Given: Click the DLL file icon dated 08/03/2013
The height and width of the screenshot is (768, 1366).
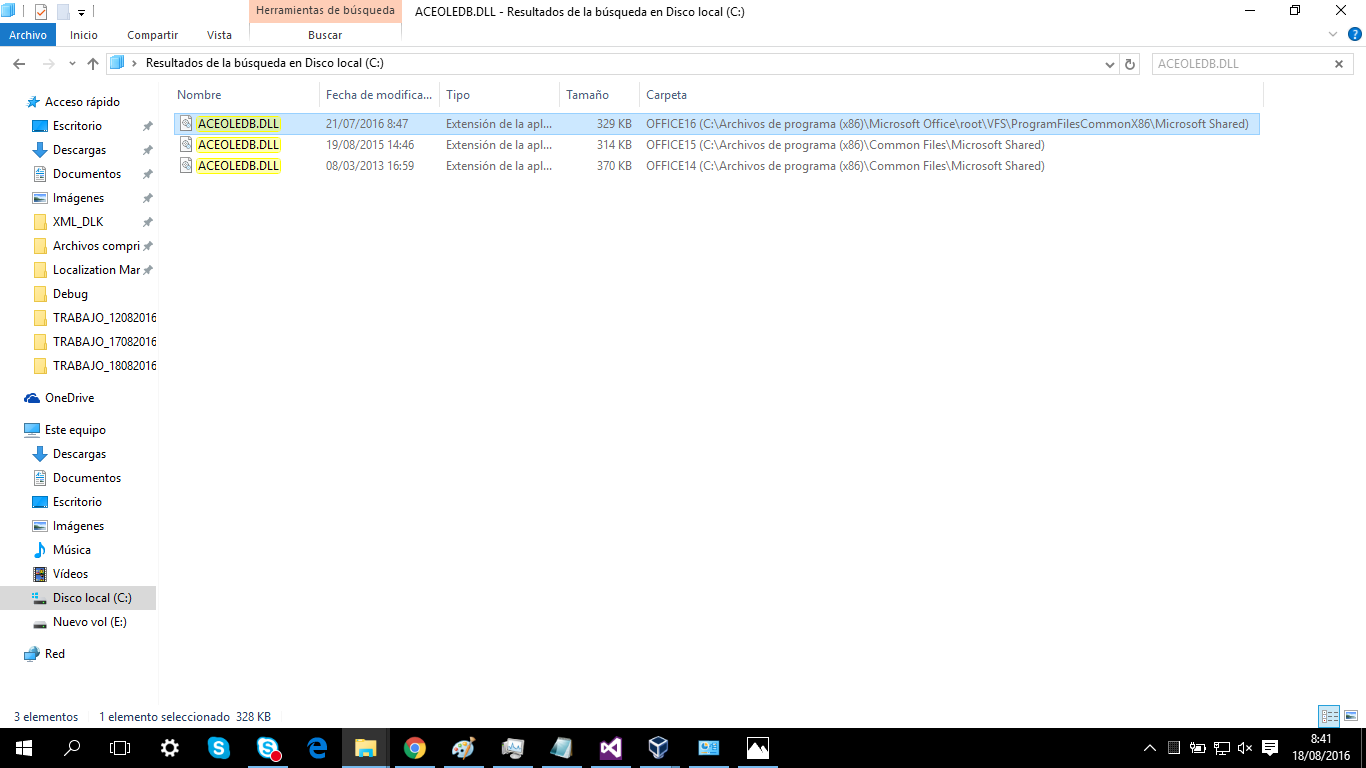Looking at the screenshot, I should pos(186,166).
